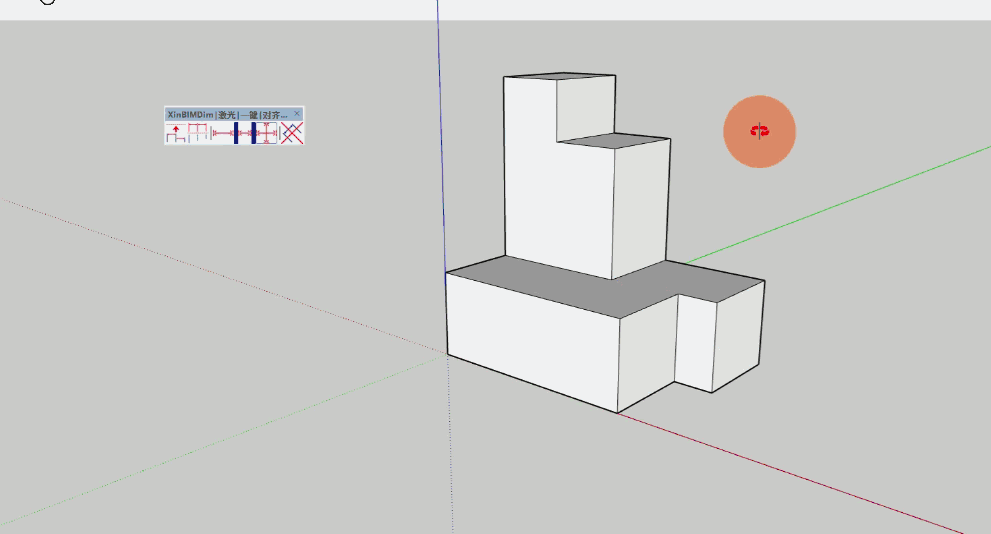Activate the boxed cross-dimension tool icon
Viewport: 991px width, 534px height.
[x=267, y=134]
